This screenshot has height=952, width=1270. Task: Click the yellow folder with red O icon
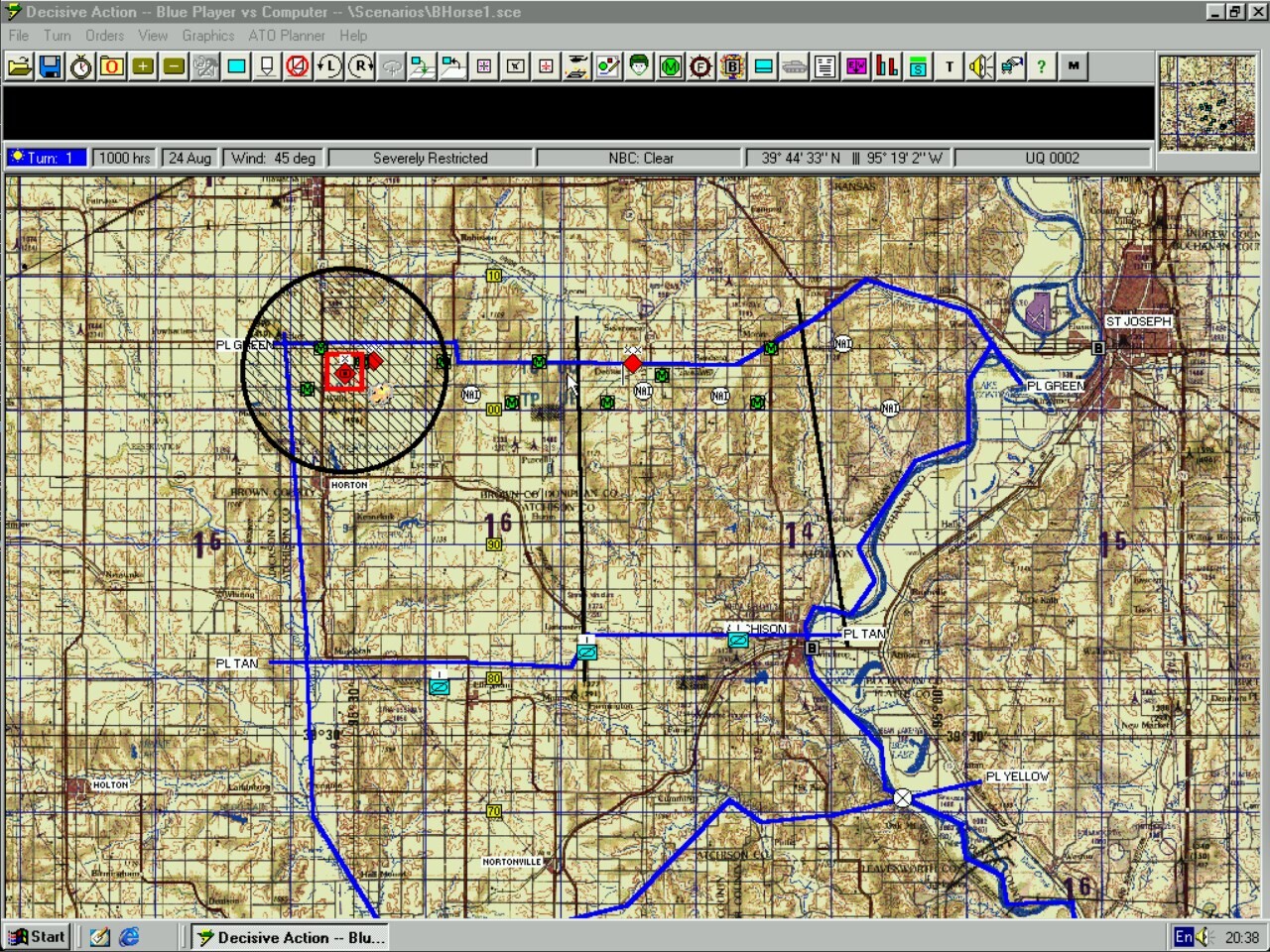pyautogui.click(x=112, y=66)
